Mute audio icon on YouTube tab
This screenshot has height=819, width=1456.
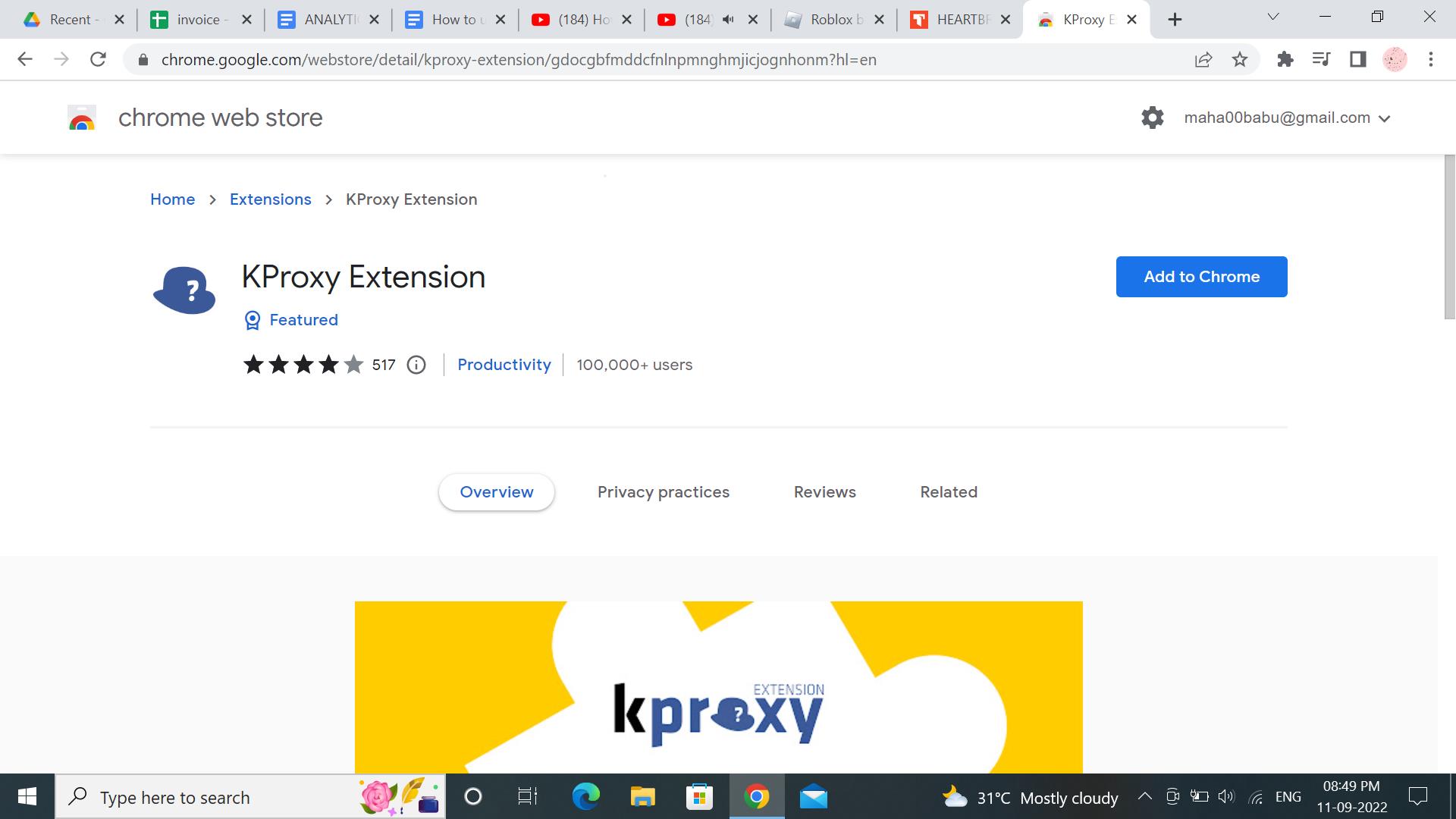point(729,20)
